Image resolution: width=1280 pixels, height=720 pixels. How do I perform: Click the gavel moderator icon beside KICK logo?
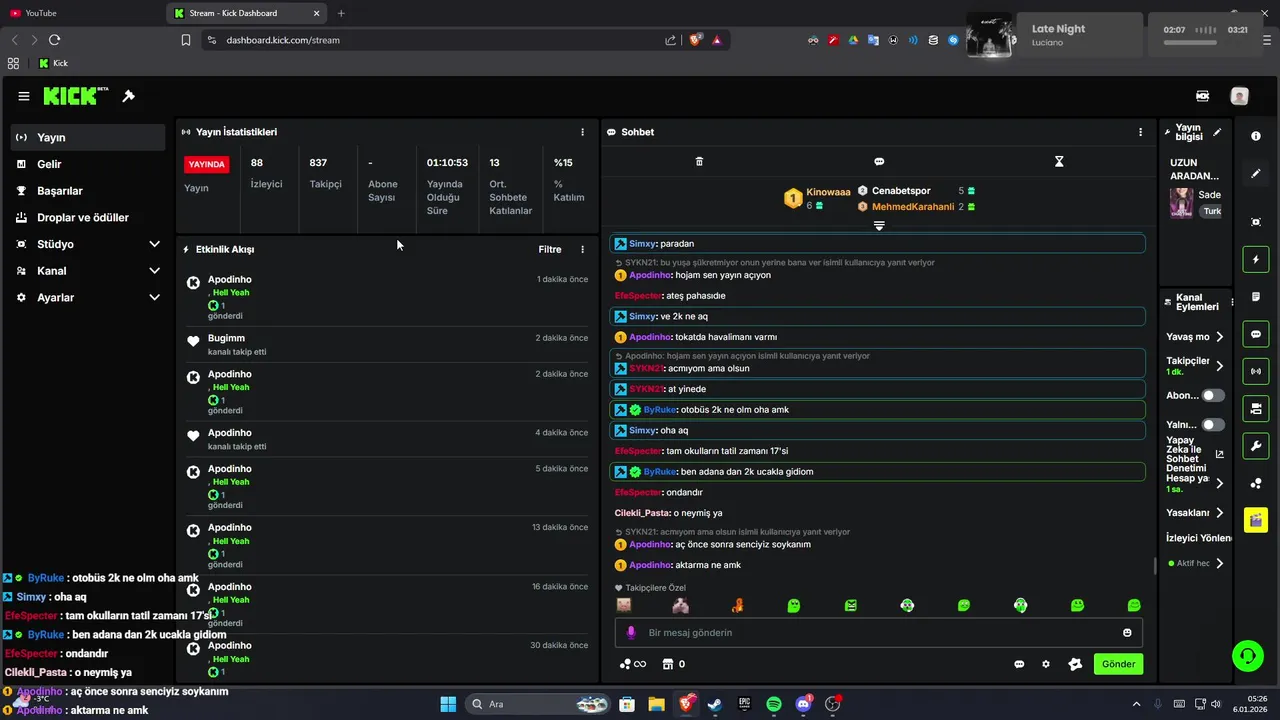128,96
